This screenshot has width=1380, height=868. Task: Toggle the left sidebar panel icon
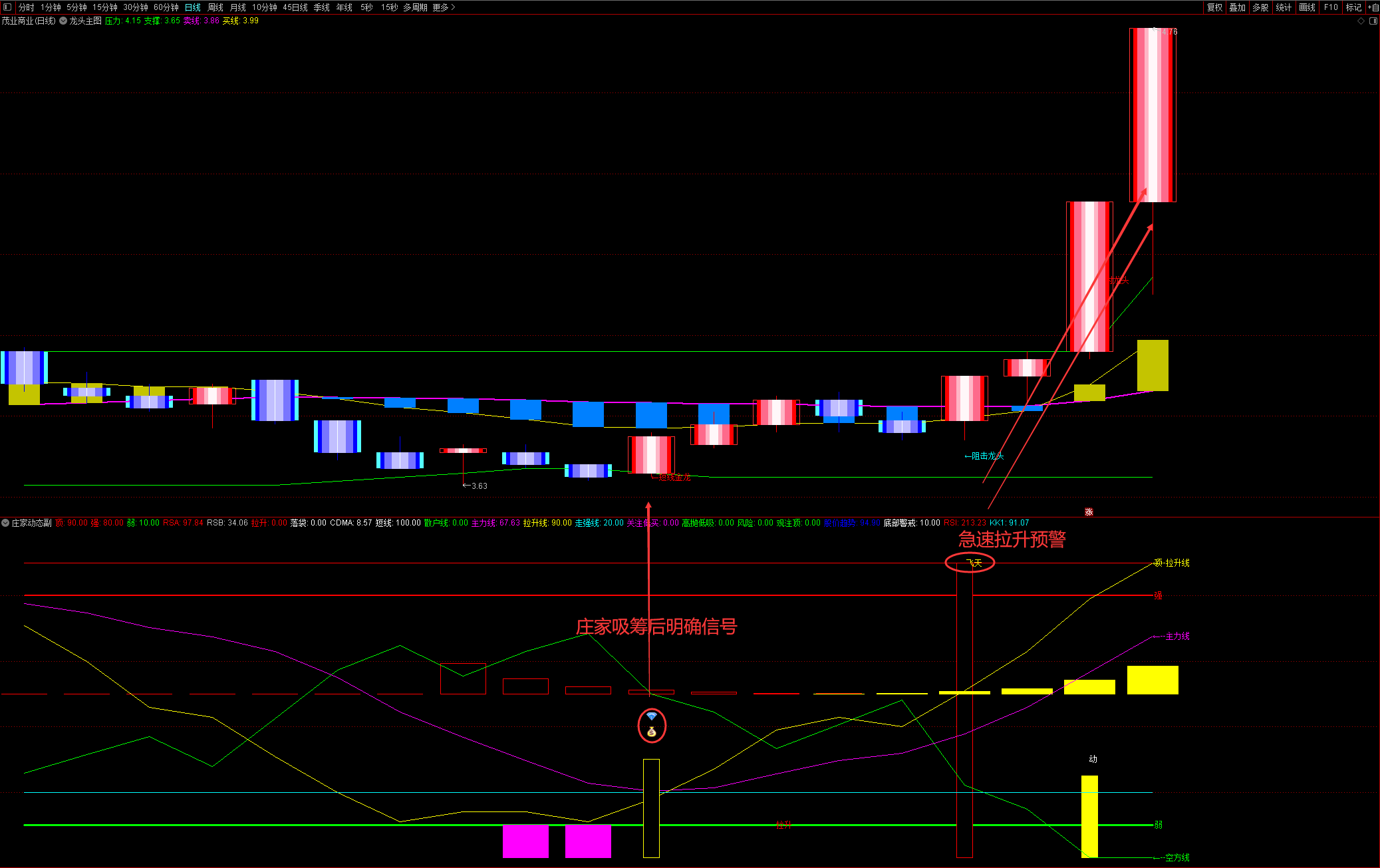7,7
